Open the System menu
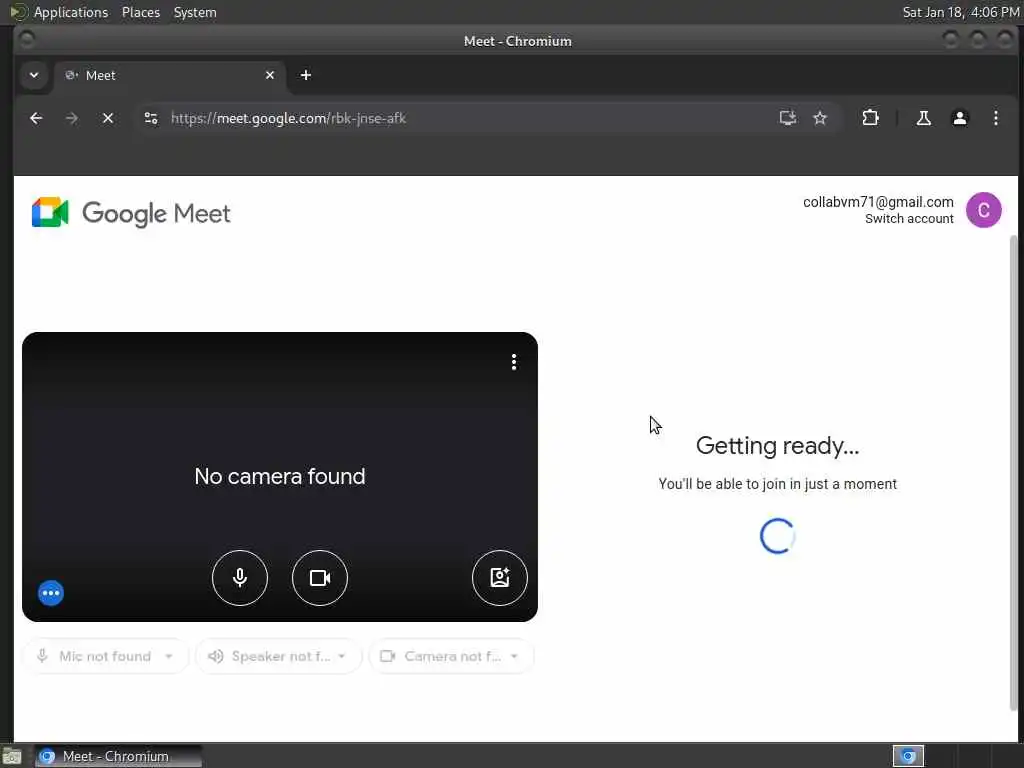The image size is (1024, 768). (x=195, y=12)
